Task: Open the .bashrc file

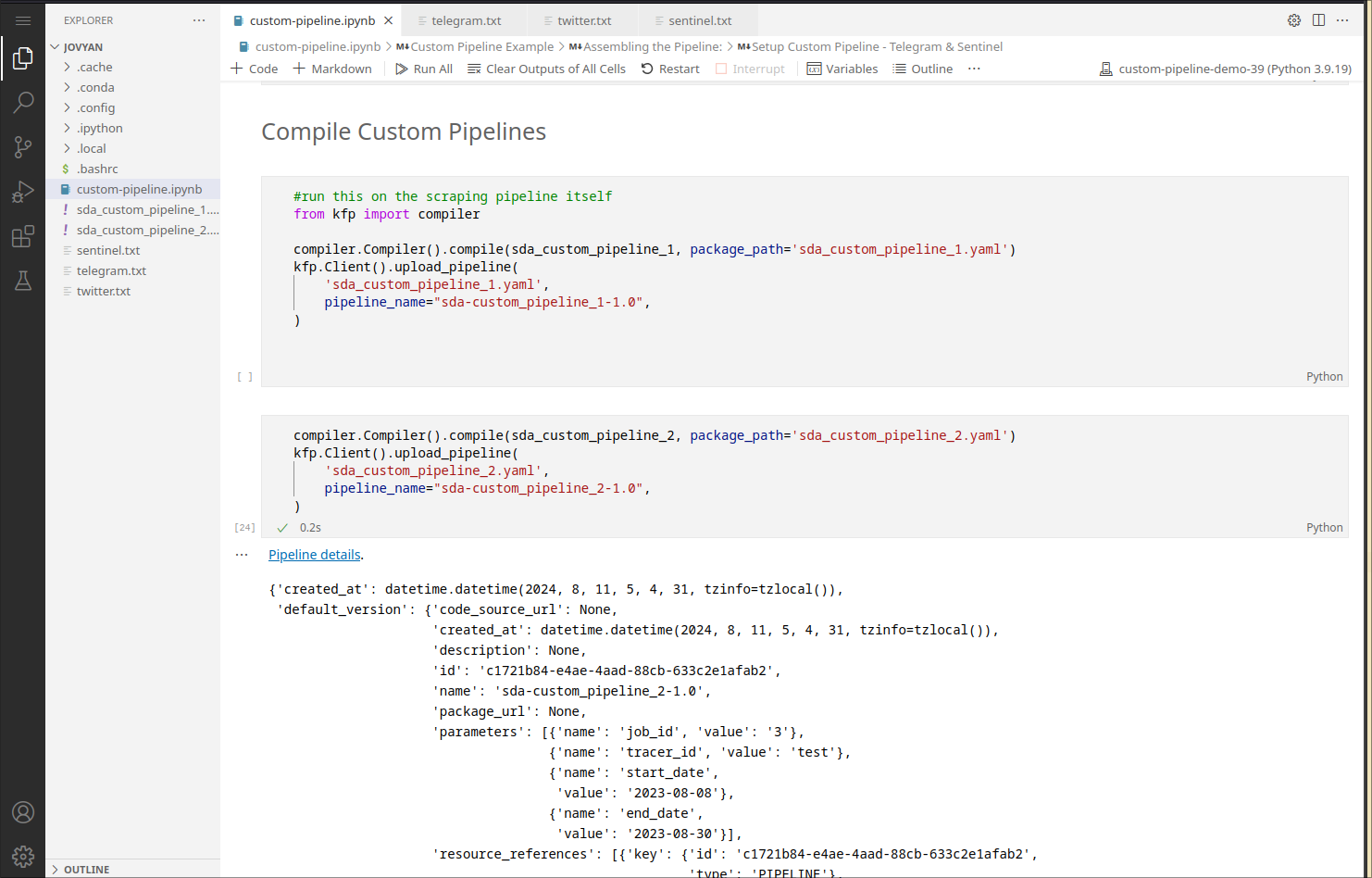Action: click(x=132, y=169)
